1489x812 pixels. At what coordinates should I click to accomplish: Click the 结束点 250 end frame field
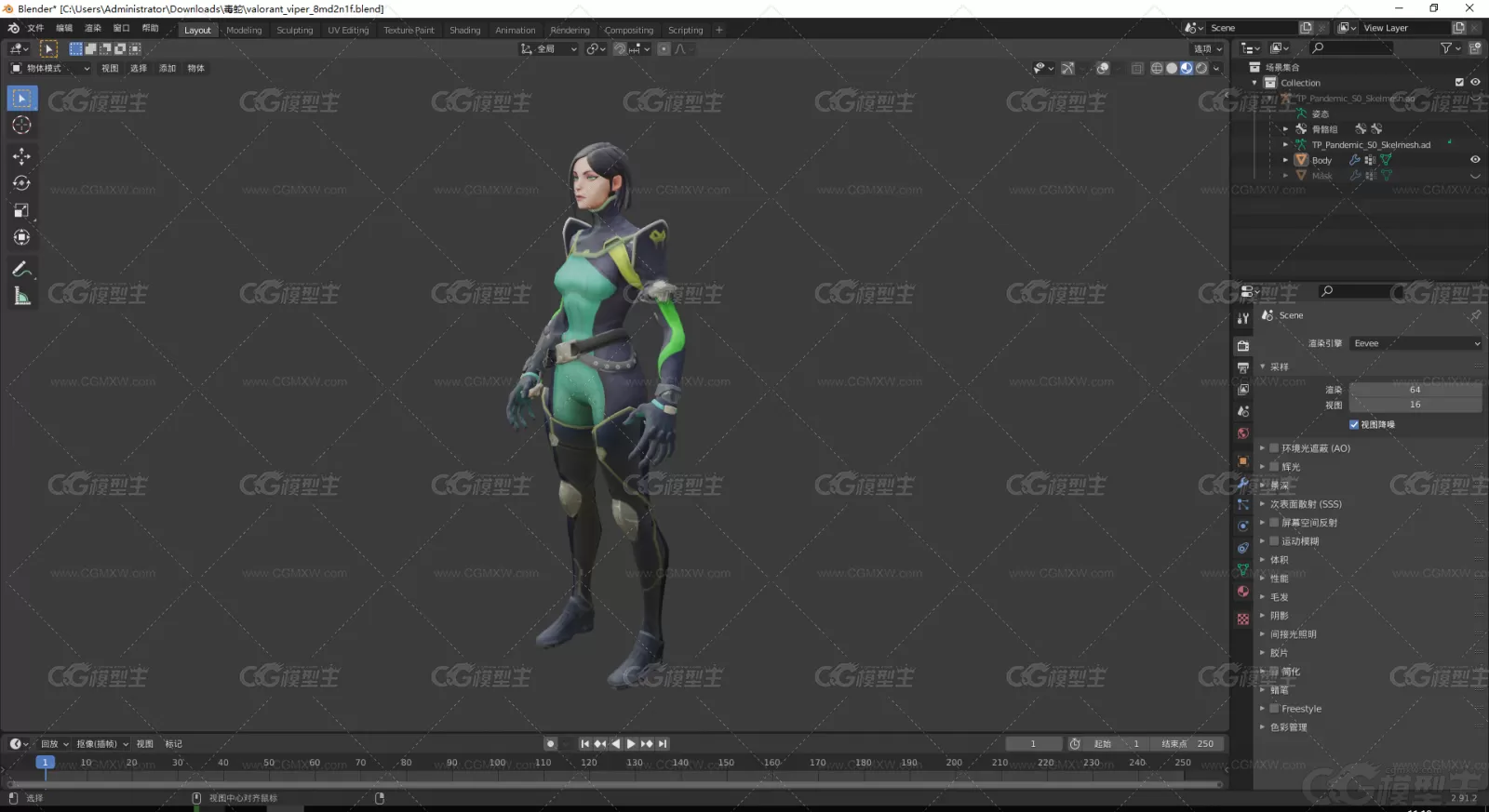coord(1187,744)
